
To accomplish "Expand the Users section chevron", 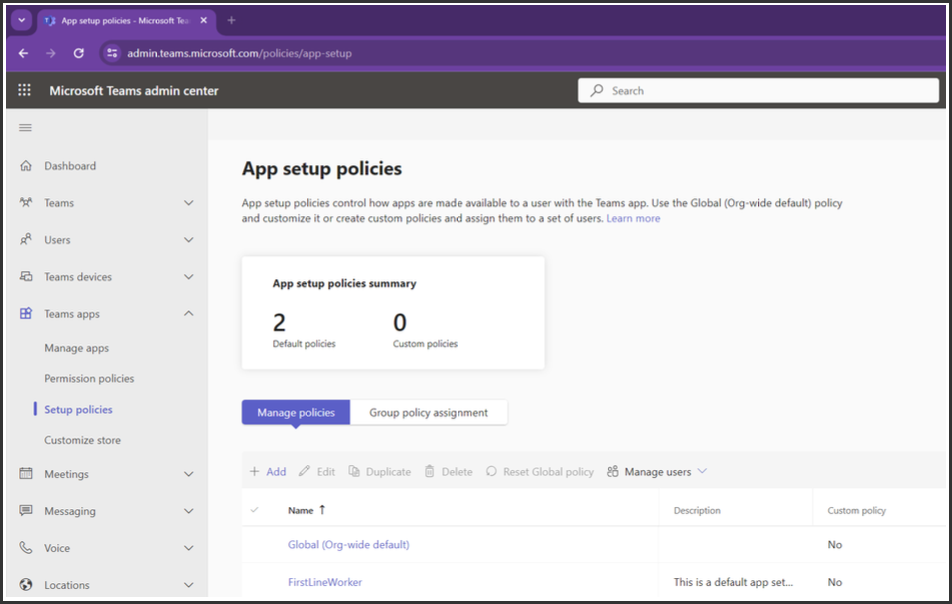I will (189, 240).
